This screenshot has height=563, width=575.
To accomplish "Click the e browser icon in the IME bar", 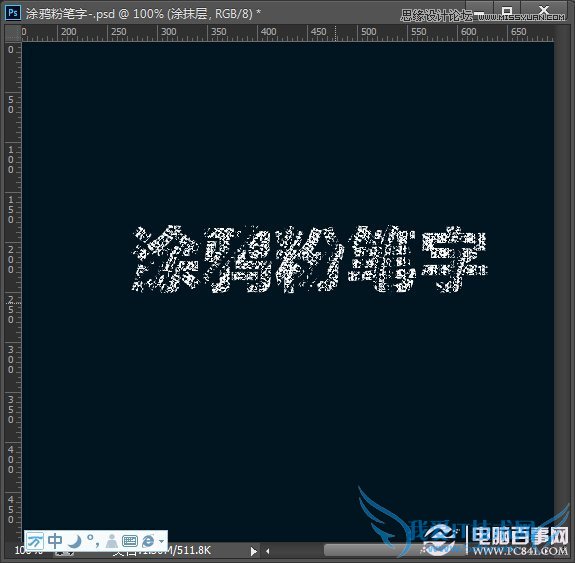I will coord(148,541).
